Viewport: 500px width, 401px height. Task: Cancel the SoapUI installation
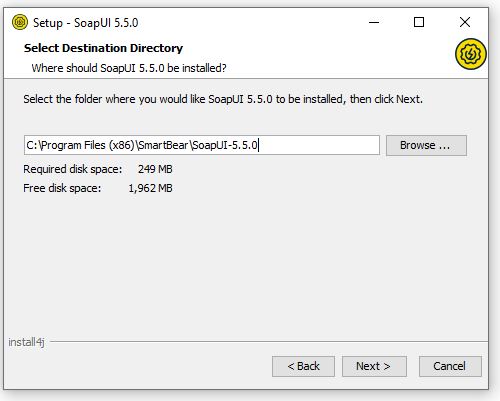[x=450, y=366]
